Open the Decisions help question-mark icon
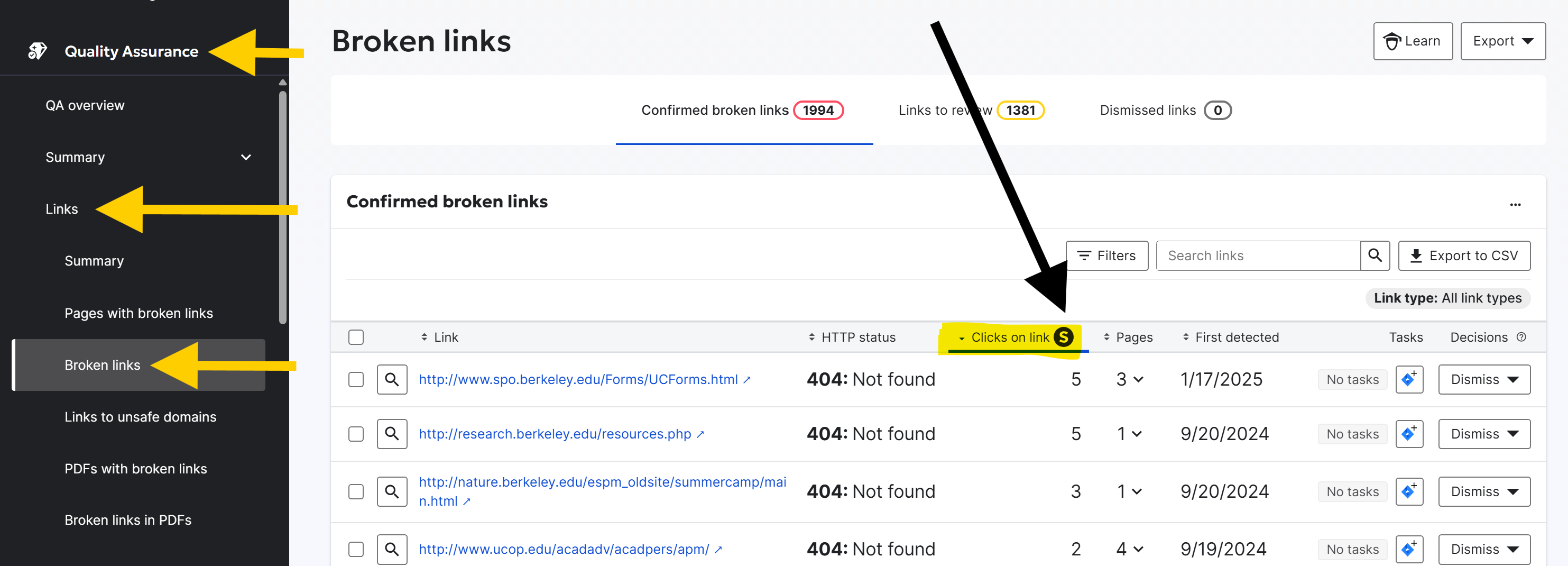This screenshot has width=1568, height=566. click(1521, 337)
